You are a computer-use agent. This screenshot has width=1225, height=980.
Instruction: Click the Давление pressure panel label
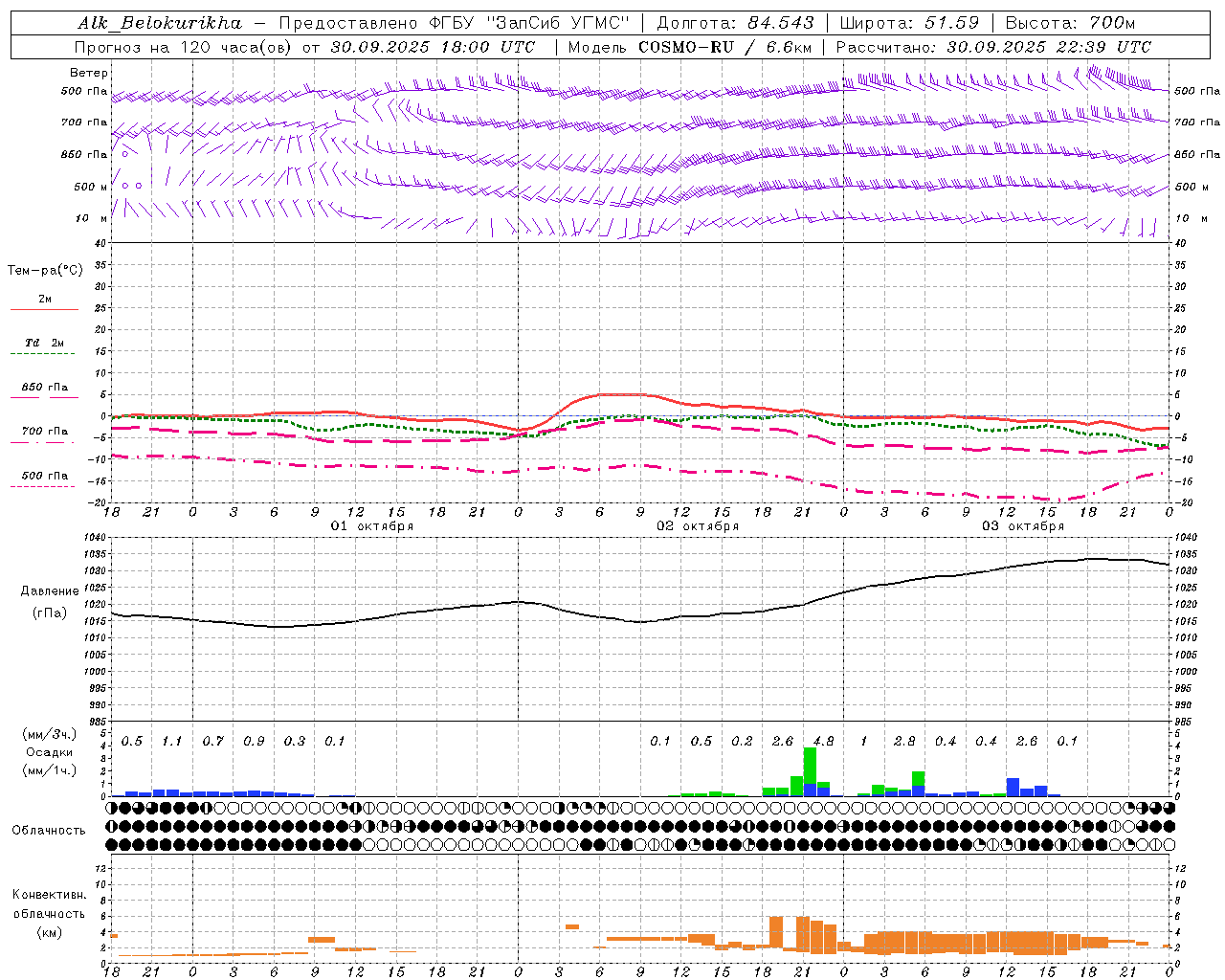[x=50, y=591]
